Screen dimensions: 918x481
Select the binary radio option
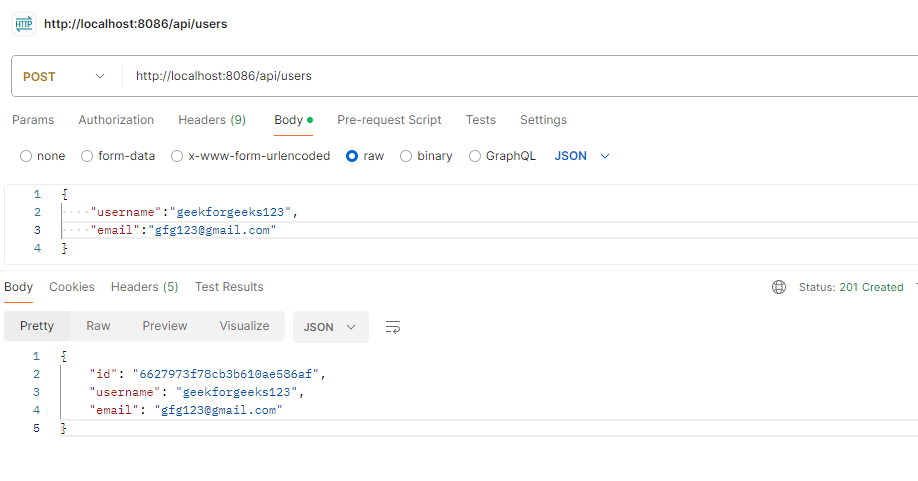[406, 156]
